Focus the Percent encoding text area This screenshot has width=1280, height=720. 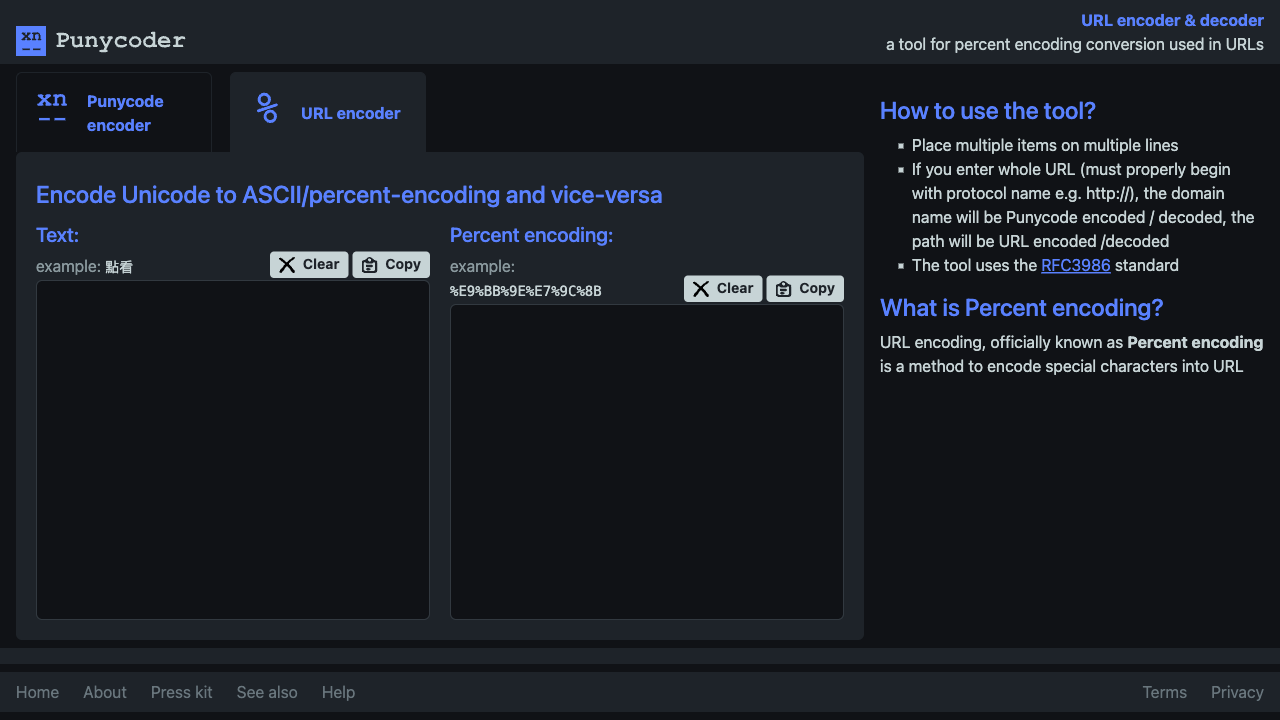click(x=647, y=462)
